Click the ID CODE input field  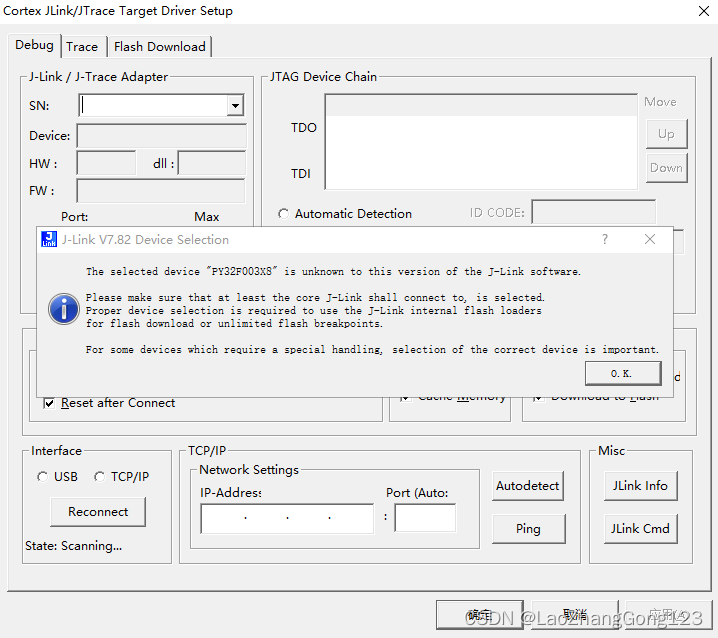[x=593, y=212]
